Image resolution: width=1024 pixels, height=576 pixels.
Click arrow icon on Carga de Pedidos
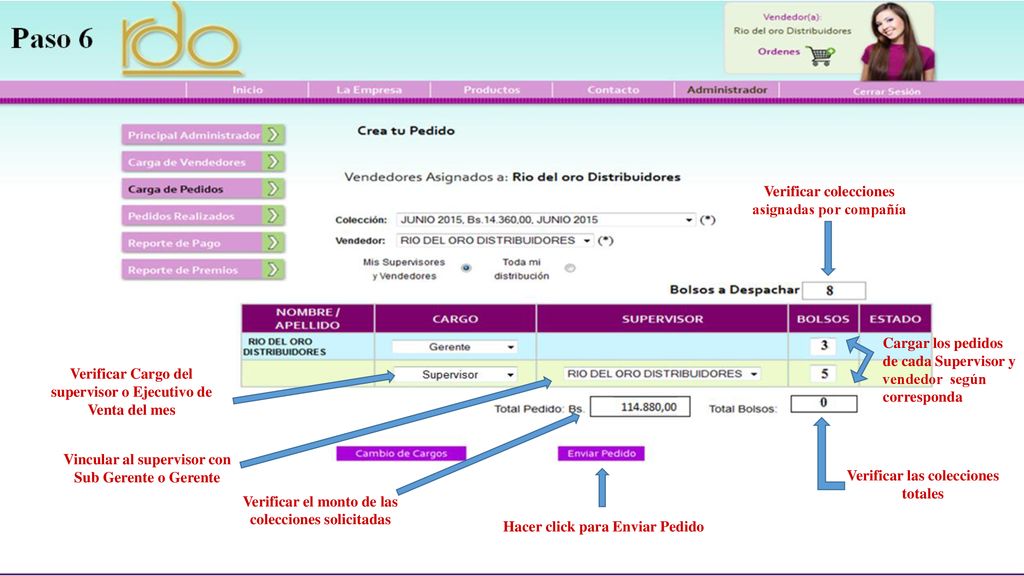click(x=274, y=189)
